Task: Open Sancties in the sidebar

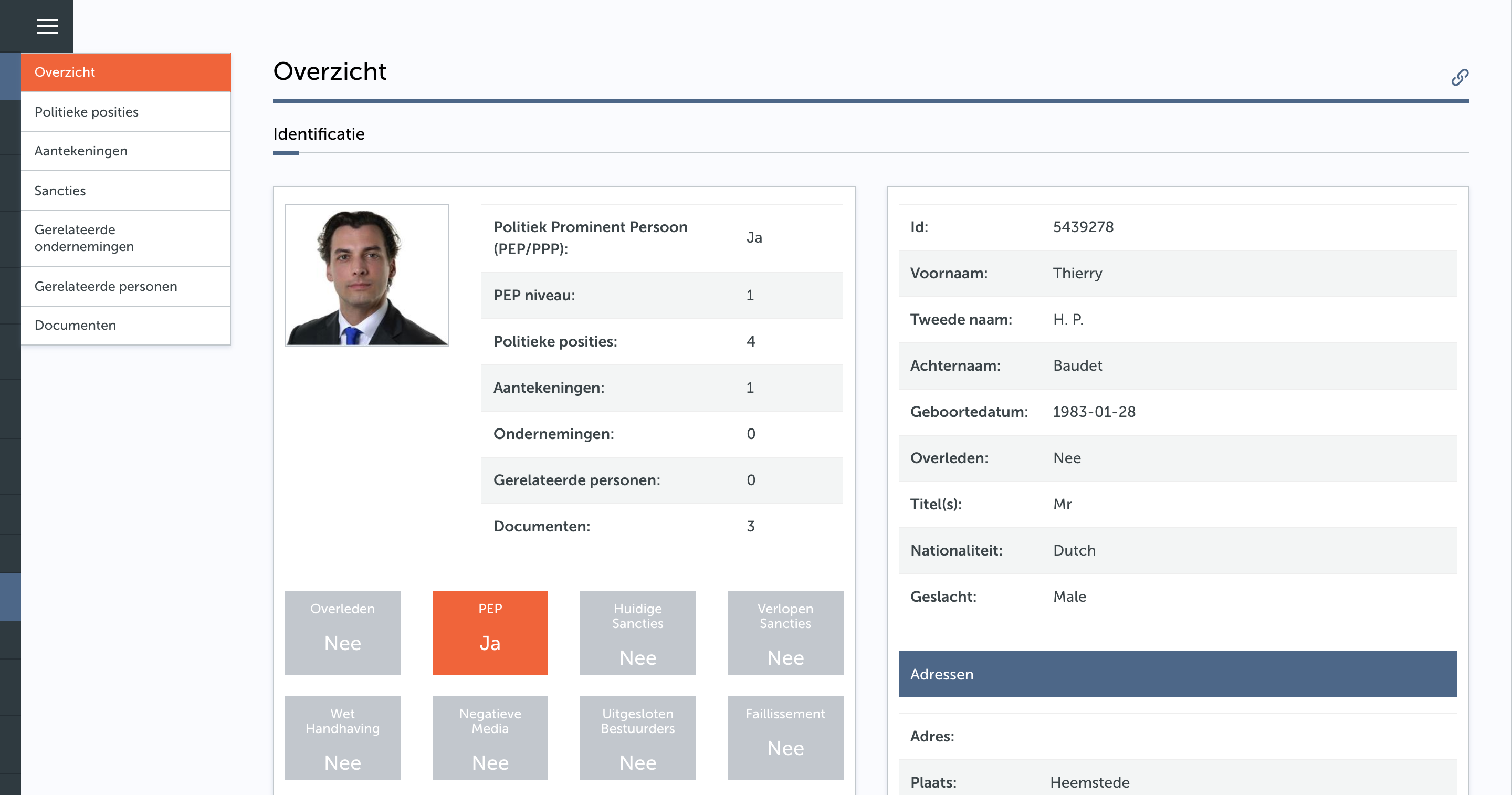Action: coord(125,191)
